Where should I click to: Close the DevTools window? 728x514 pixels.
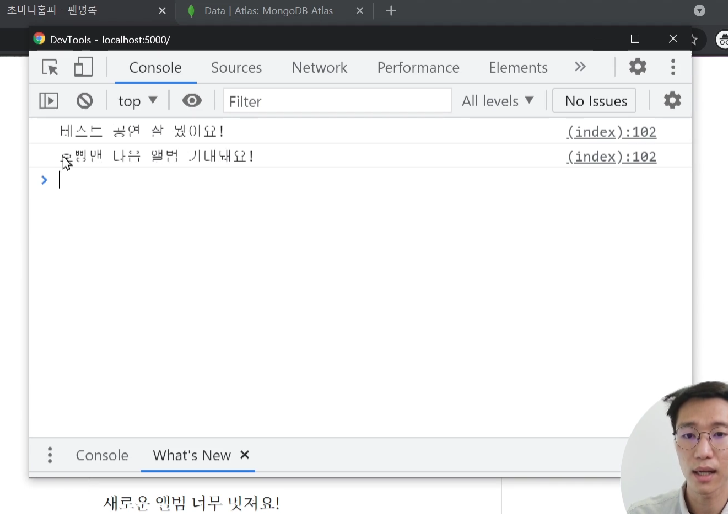pyautogui.click(x=673, y=39)
